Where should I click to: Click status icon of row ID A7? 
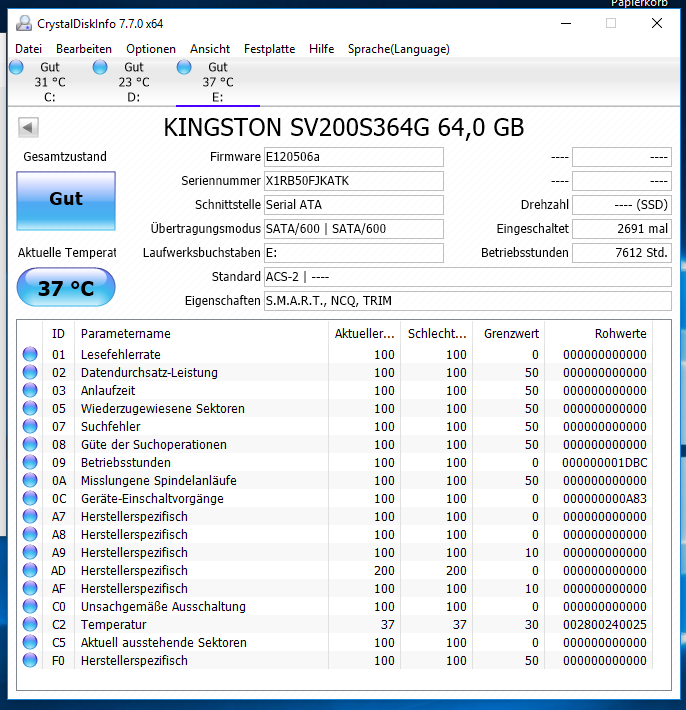30,516
